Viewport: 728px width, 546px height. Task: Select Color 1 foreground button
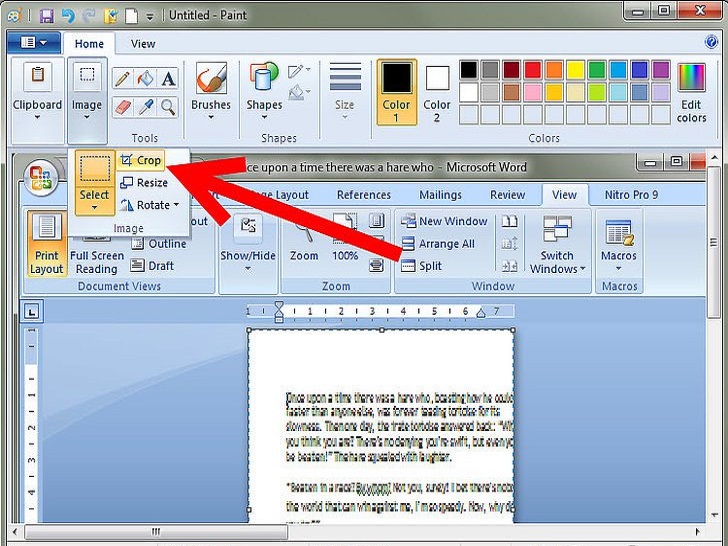[396, 92]
